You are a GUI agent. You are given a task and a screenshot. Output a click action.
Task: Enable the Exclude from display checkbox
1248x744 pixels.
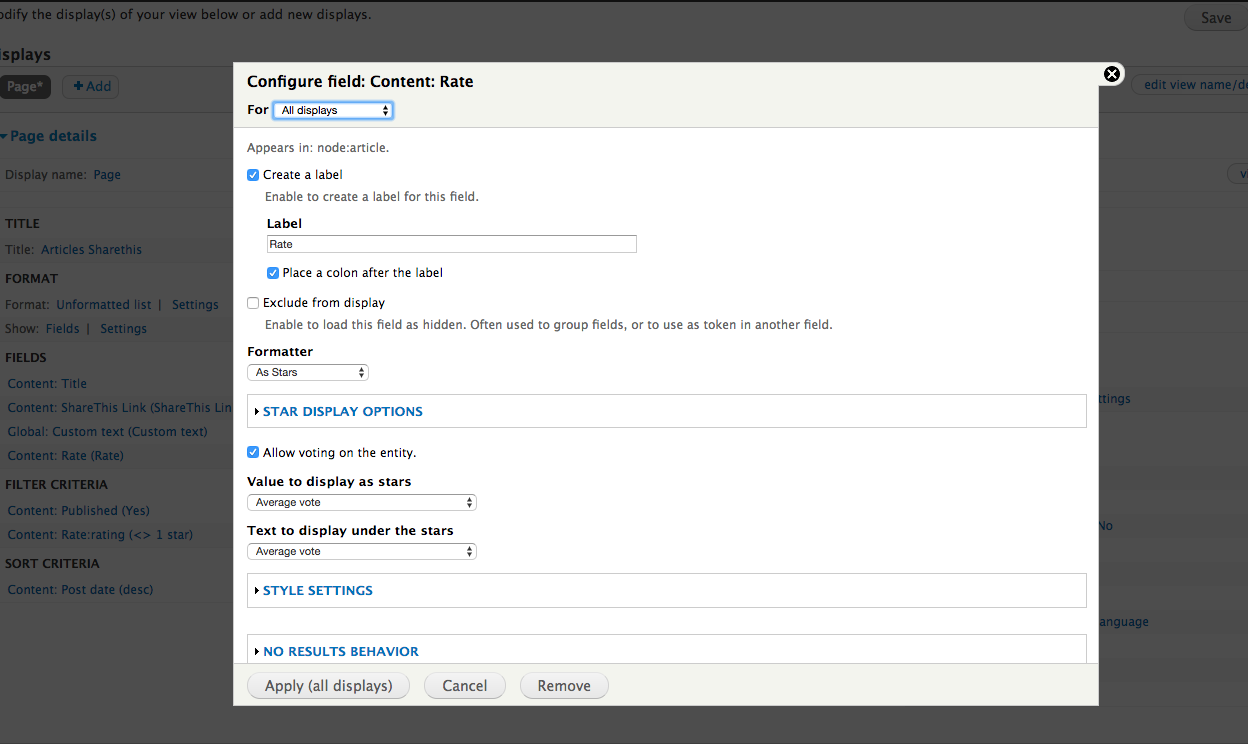tap(253, 303)
